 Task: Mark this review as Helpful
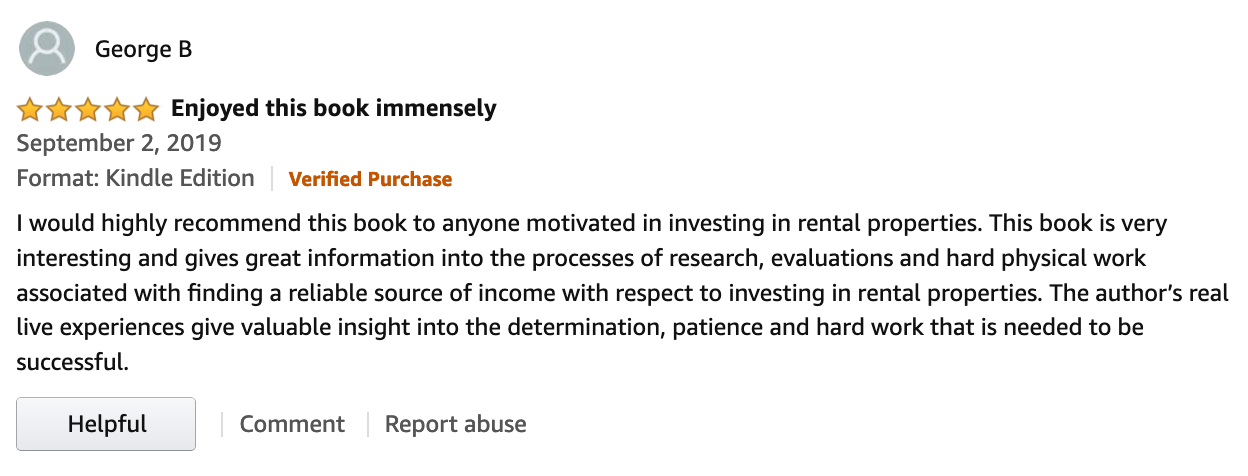(x=107, y=424)
